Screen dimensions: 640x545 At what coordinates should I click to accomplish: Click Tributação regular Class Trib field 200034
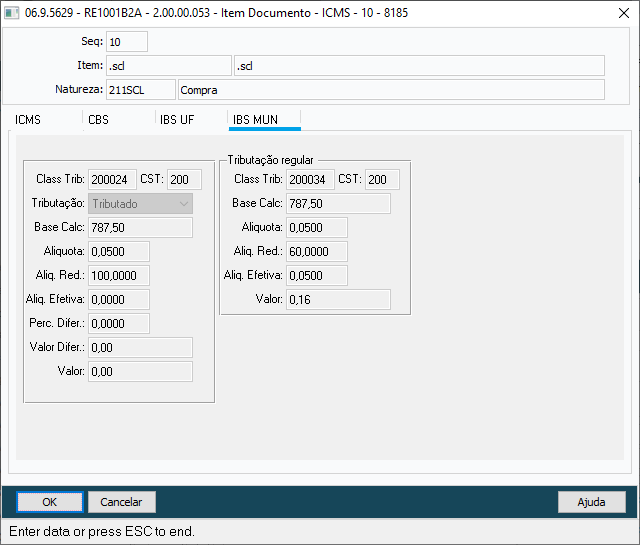point(310,180)
